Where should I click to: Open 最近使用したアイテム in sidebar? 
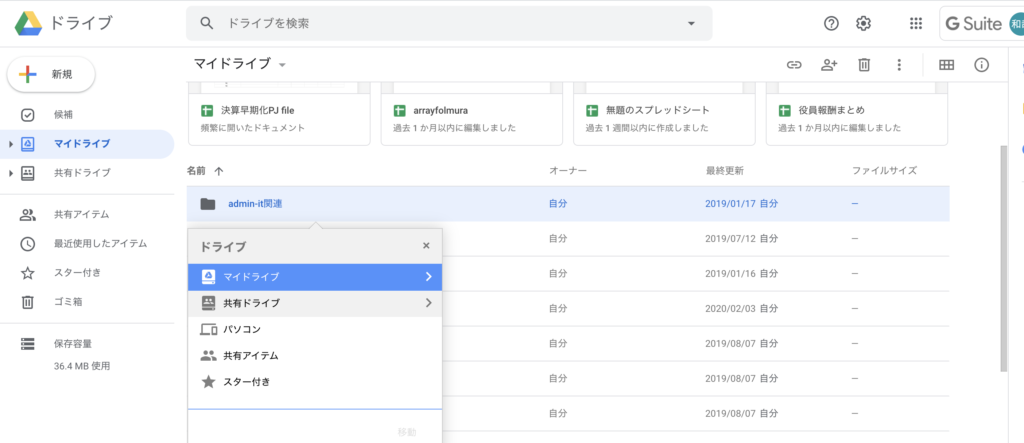click(101, 244)
